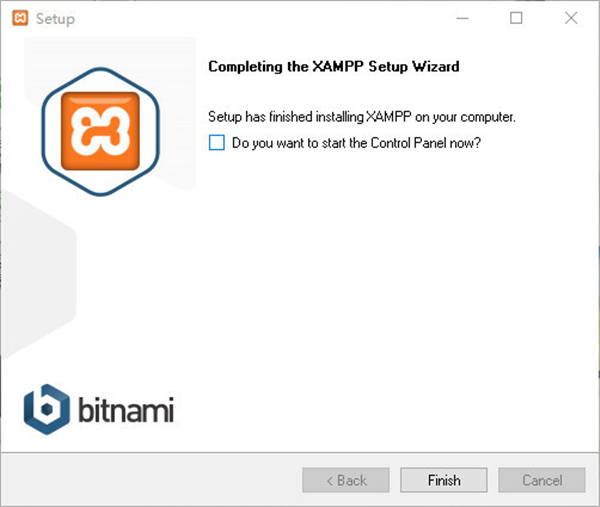Enable the start Control Panel checkbox
600x507 pixels.
click(x=217, y=143)
